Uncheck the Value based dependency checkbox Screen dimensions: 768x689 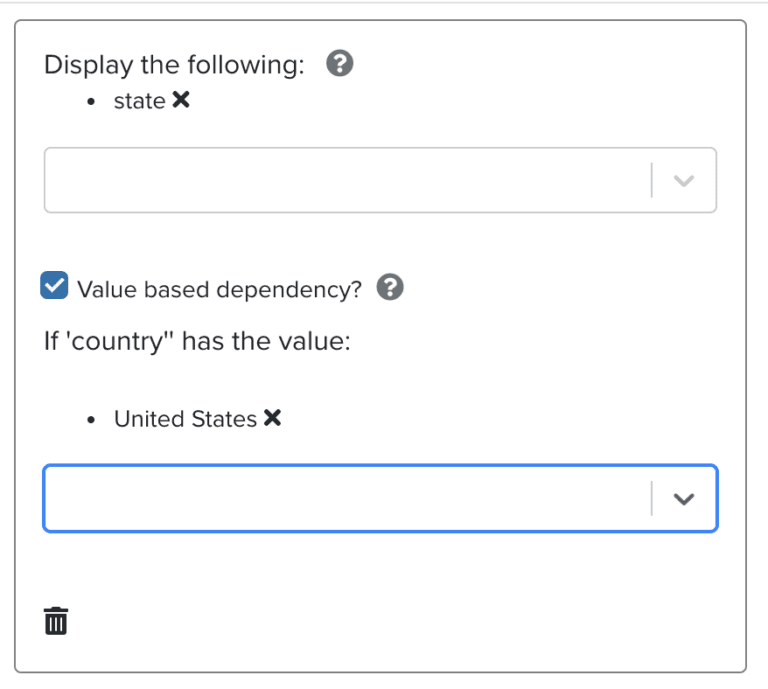[x=54, y=285]
